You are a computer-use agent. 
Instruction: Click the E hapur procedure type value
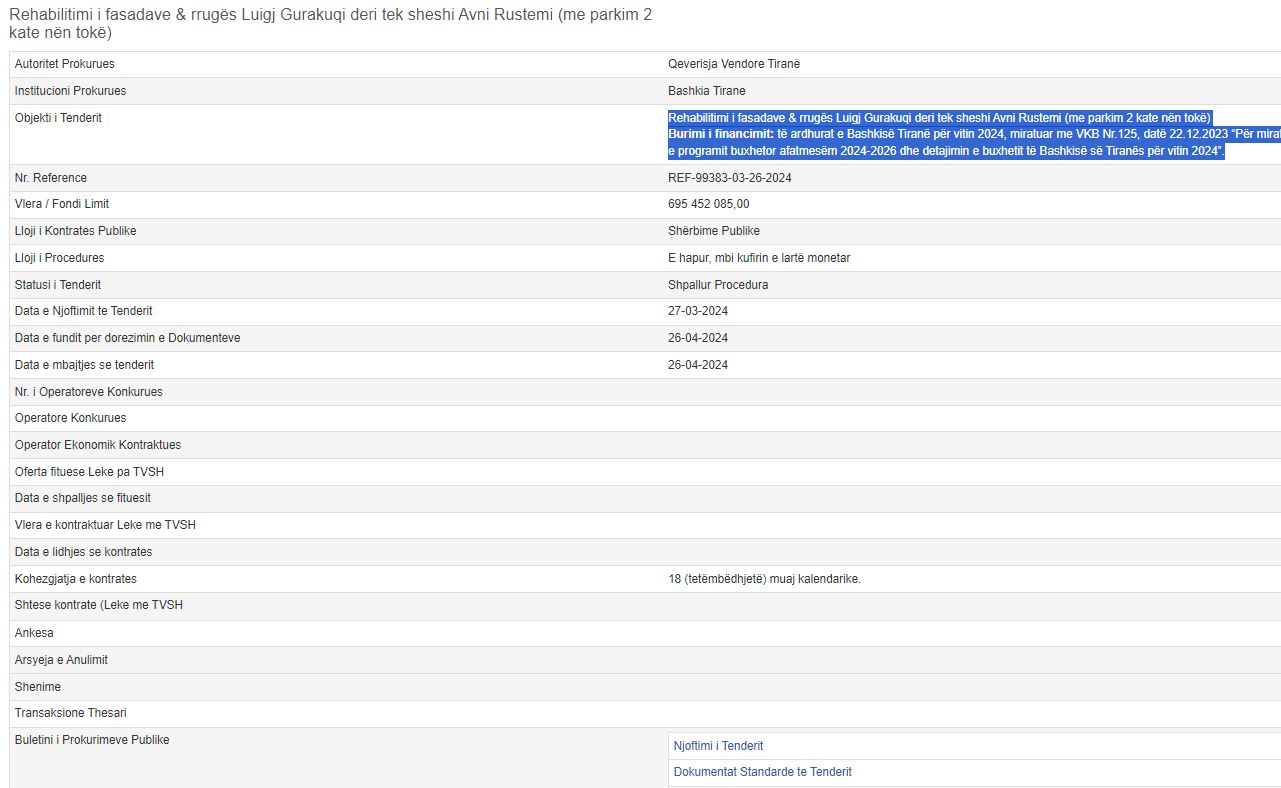click(758, 258)
